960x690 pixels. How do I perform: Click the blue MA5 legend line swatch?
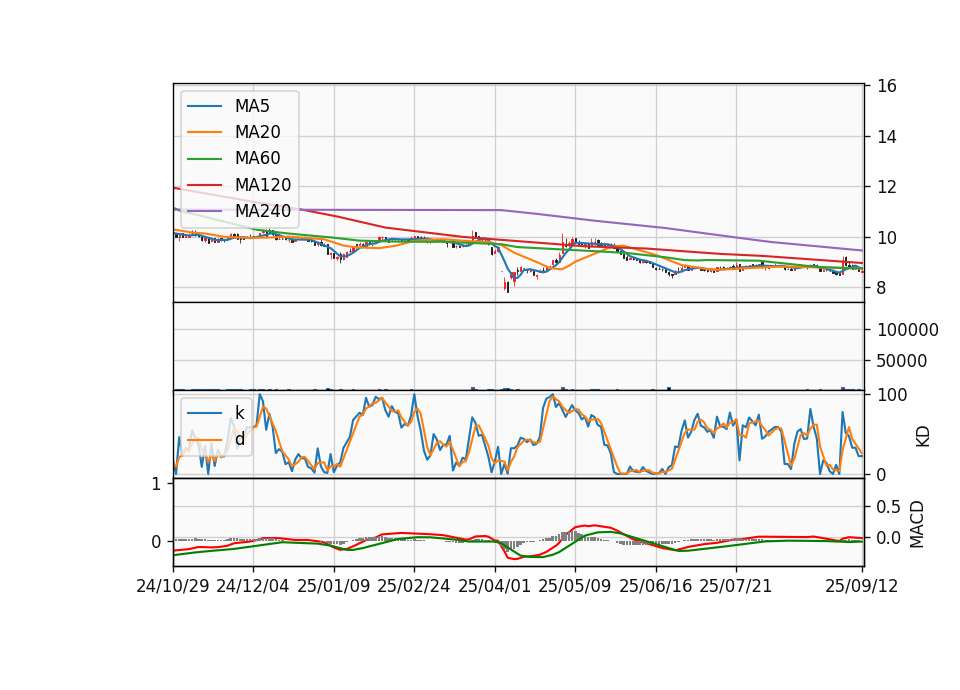[204, 107]
